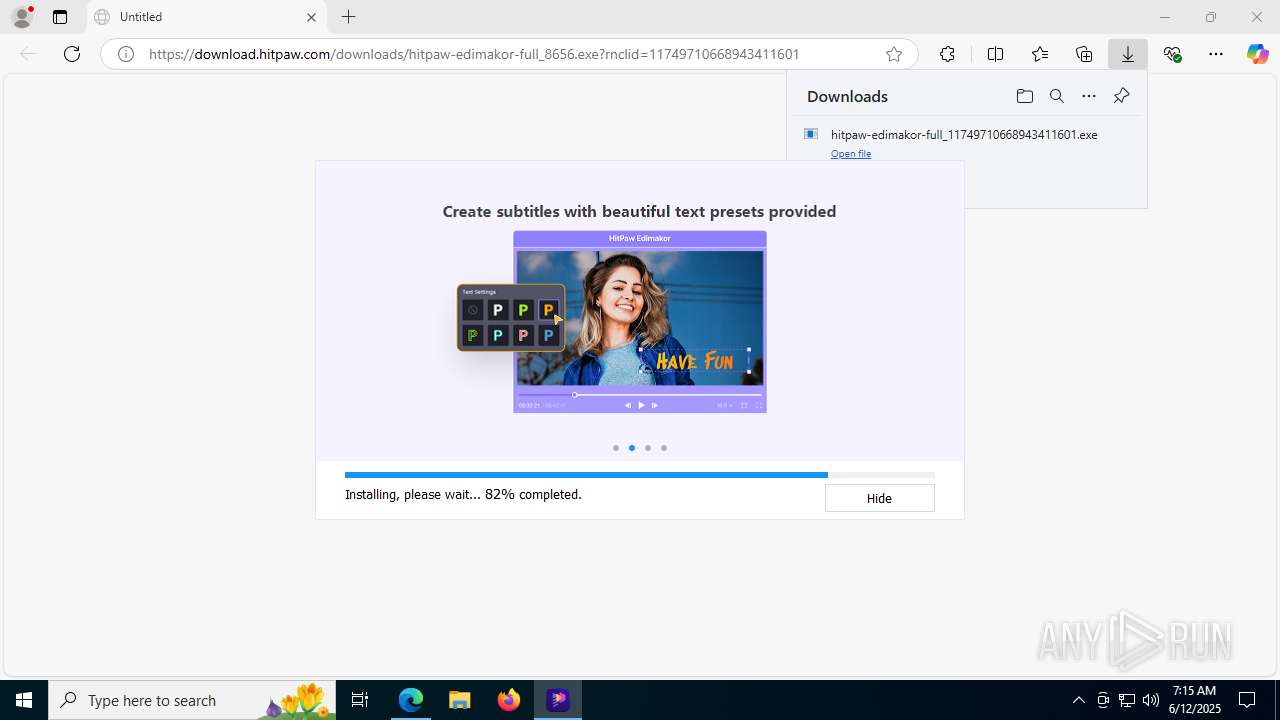Select the fourth carousel dot

pos(664,448)
